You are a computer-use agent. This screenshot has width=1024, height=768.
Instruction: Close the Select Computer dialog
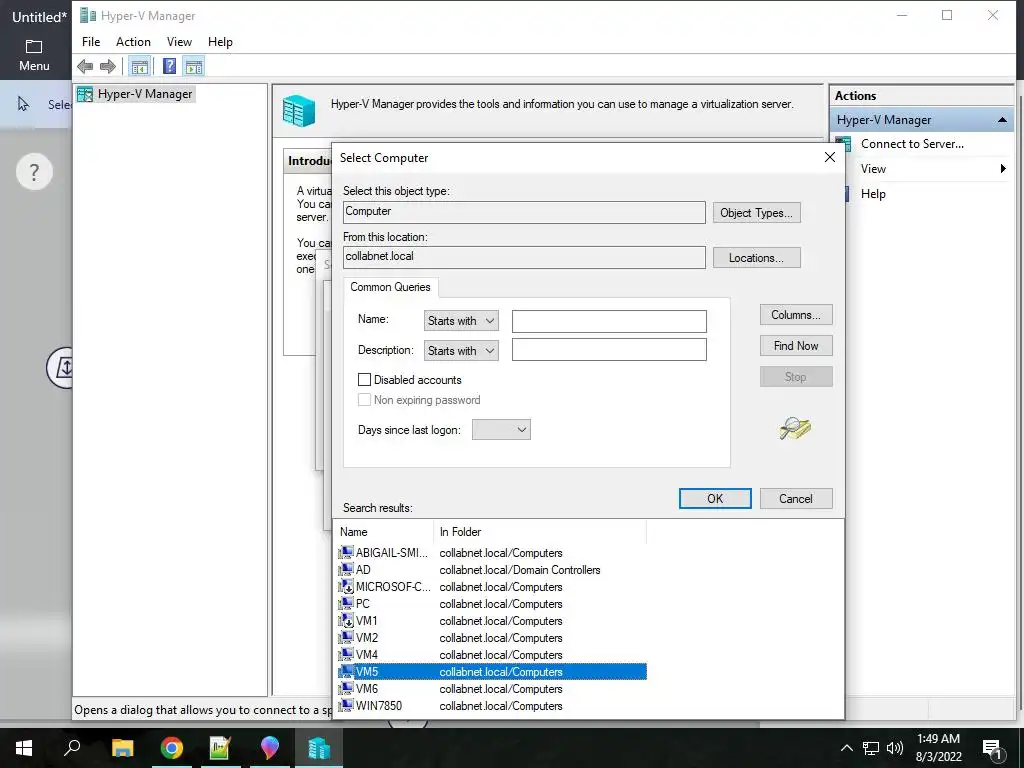[829, 157]
